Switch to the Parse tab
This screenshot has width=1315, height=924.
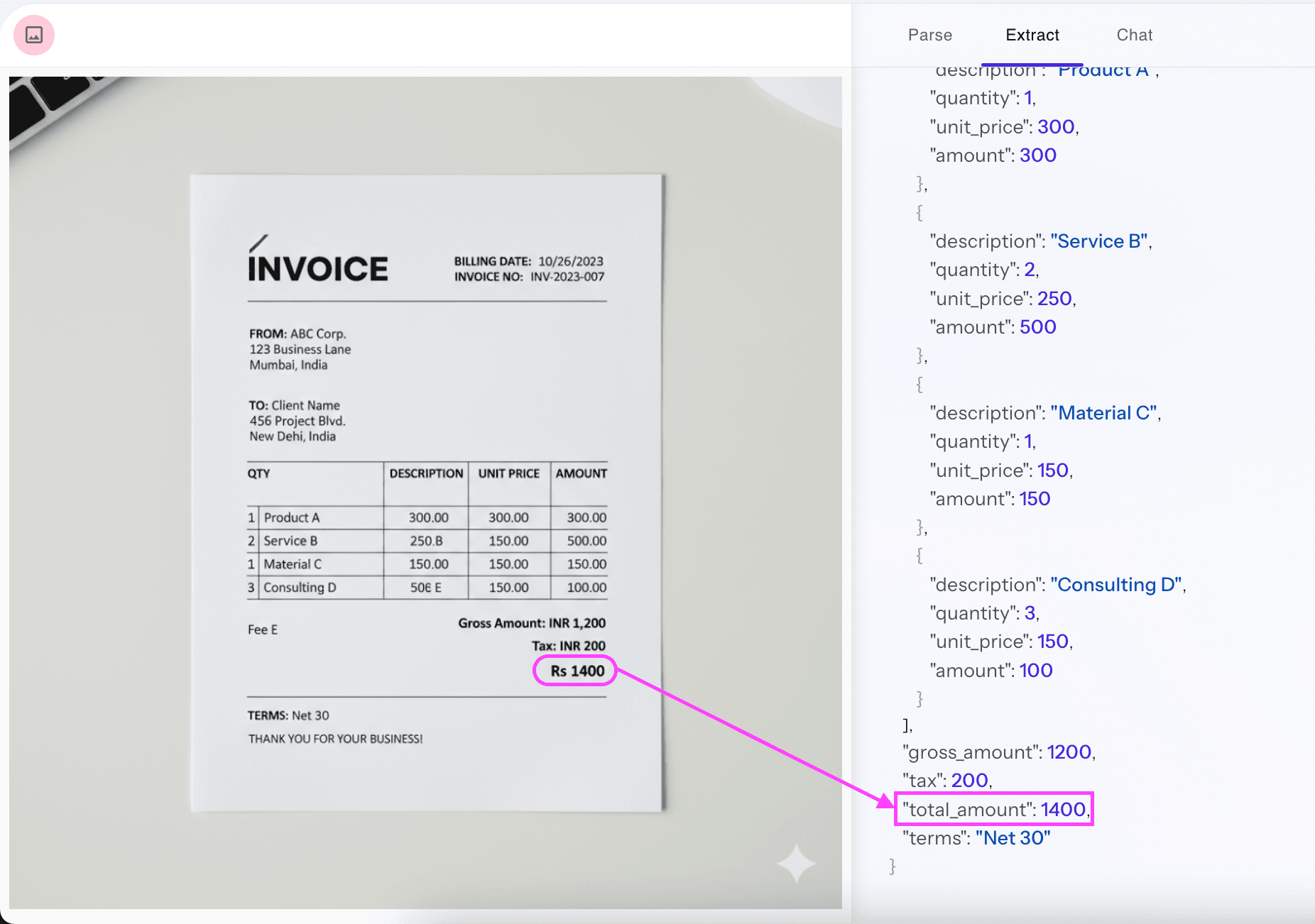click(x=929, y=35)
